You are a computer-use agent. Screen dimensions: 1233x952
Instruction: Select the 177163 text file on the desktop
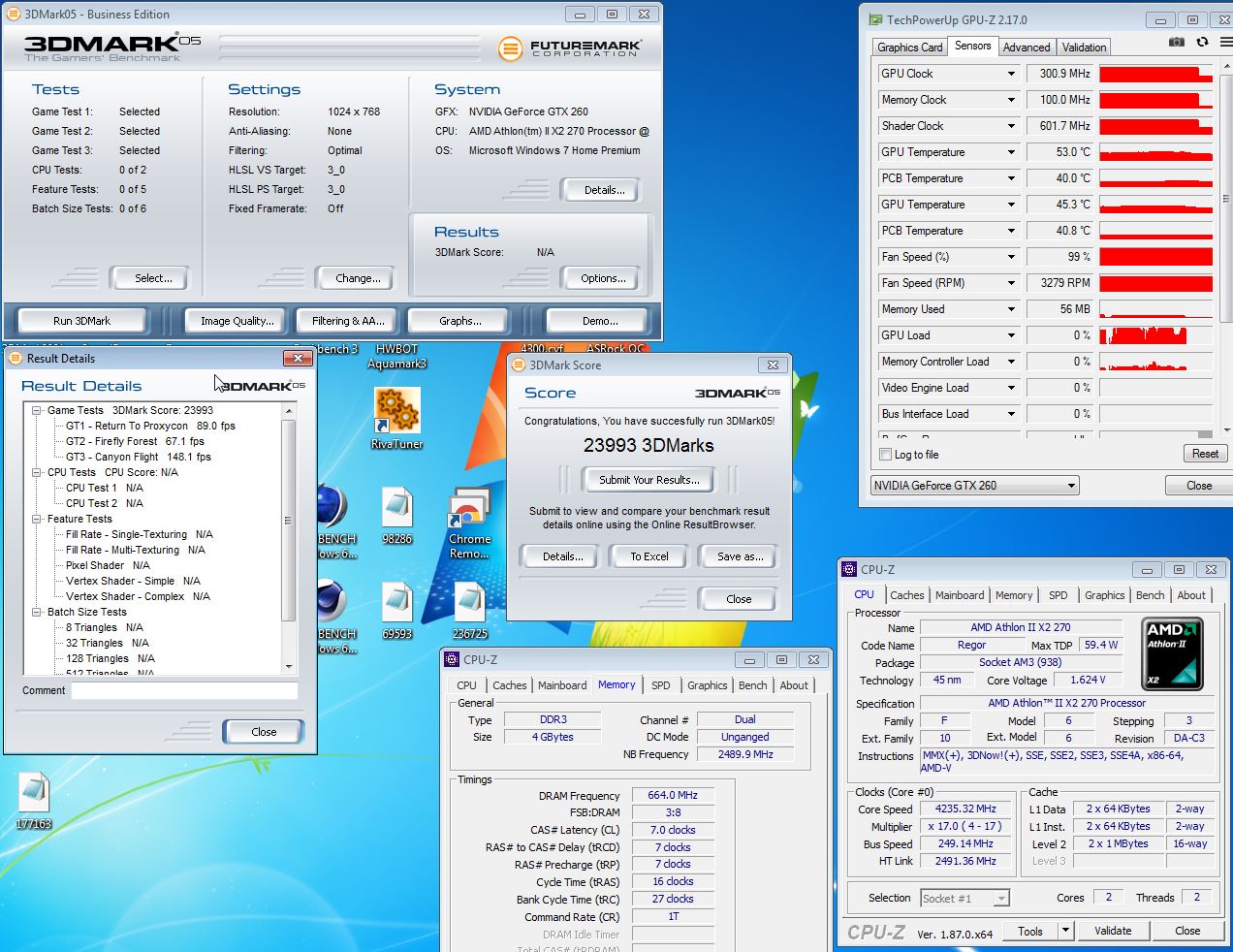(33, 801)
